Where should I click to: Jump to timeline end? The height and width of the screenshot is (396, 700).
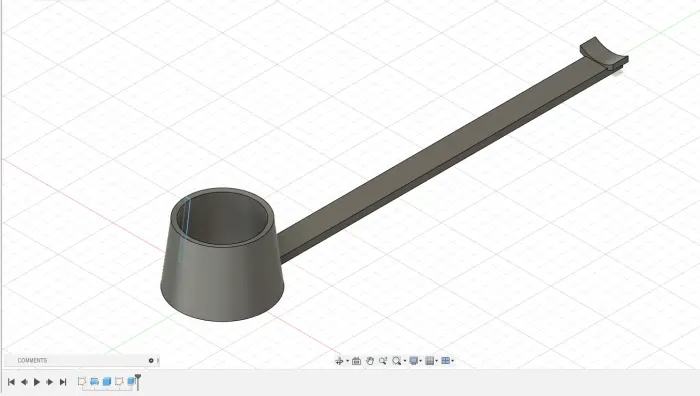tap(63, 382)
